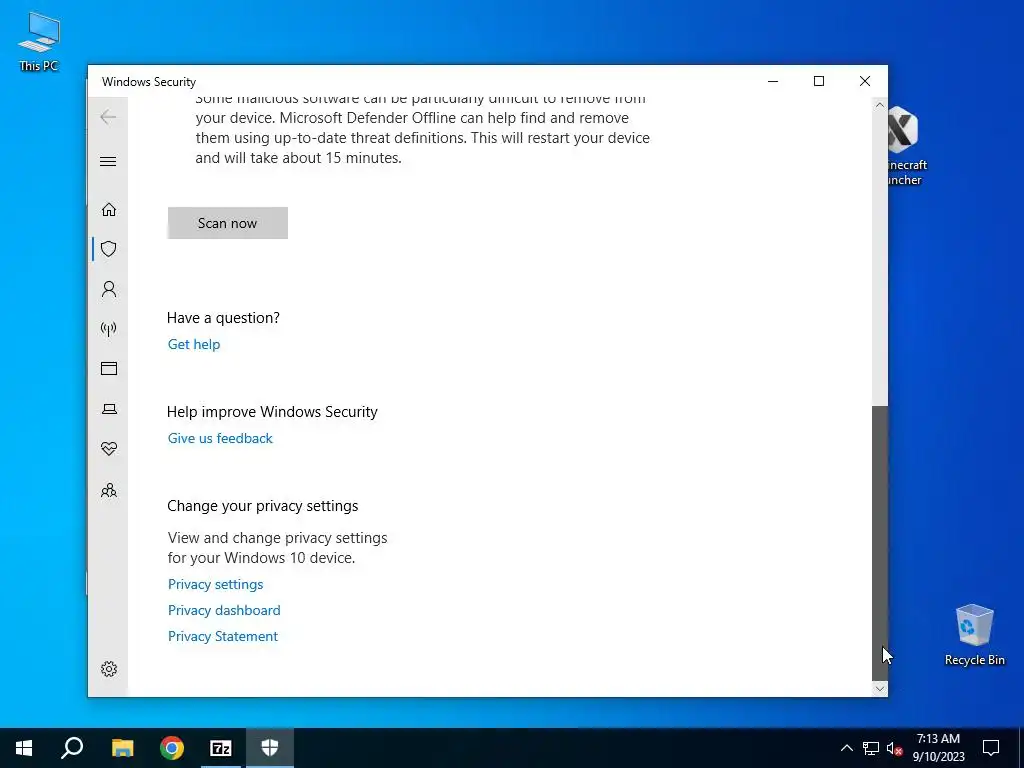1024x768 pixels.
Task: Go back using the back arrow
Action: tap(108, 117)
